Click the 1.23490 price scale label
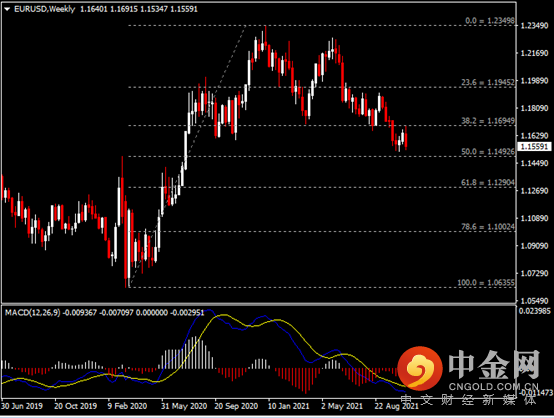554x418 pixels. (534, 25)
